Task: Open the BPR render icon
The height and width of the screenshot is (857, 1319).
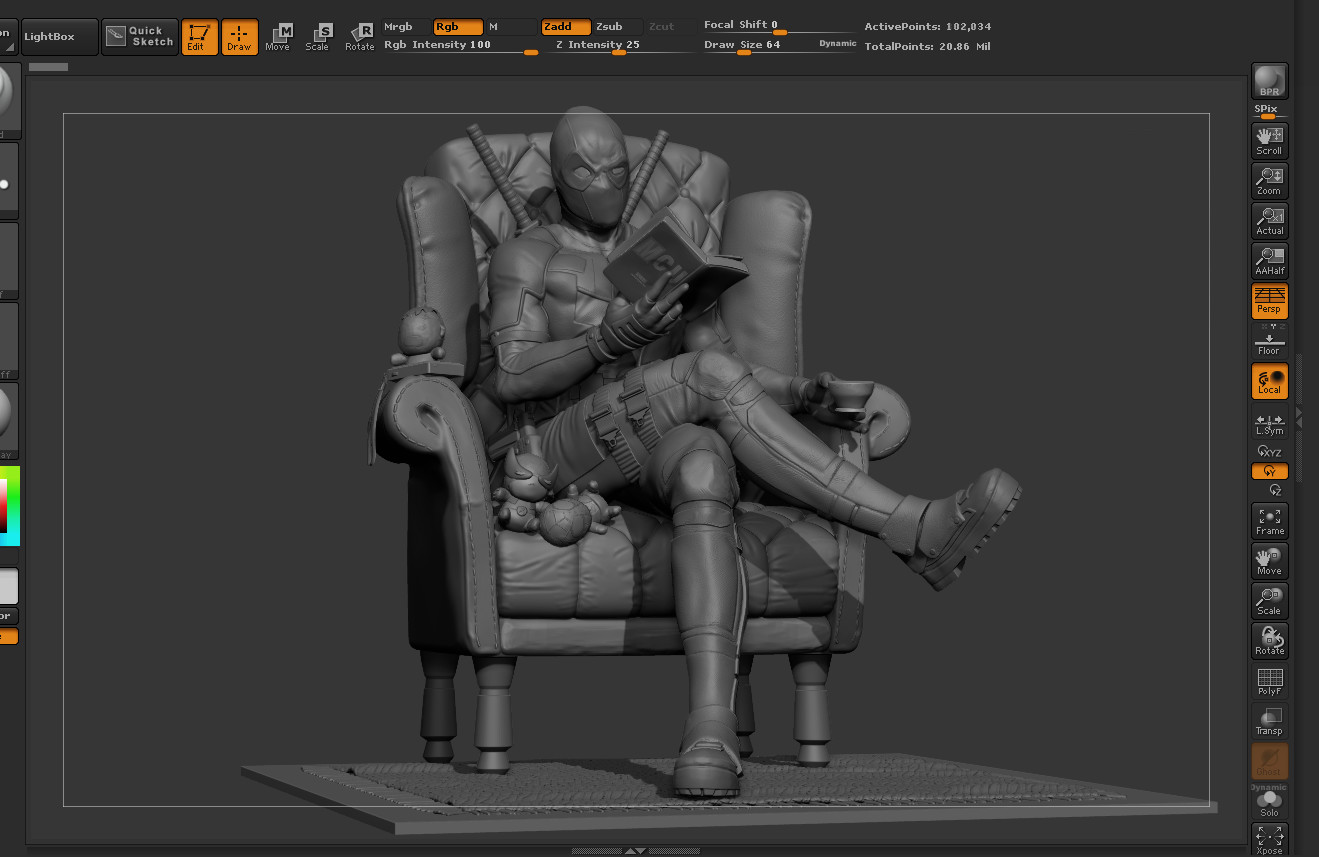Action: pyautogui.click(x=1269, y=80)
